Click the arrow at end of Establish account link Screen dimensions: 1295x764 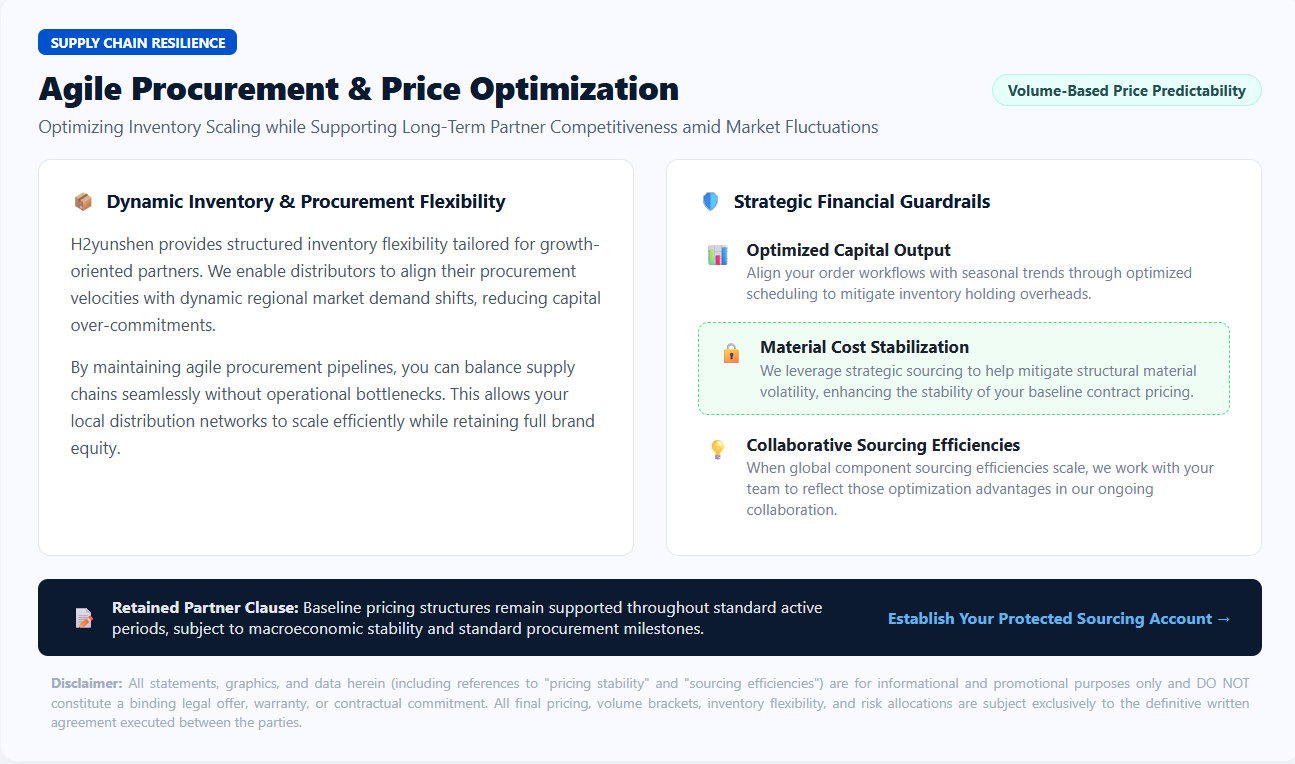(1224, 619)
